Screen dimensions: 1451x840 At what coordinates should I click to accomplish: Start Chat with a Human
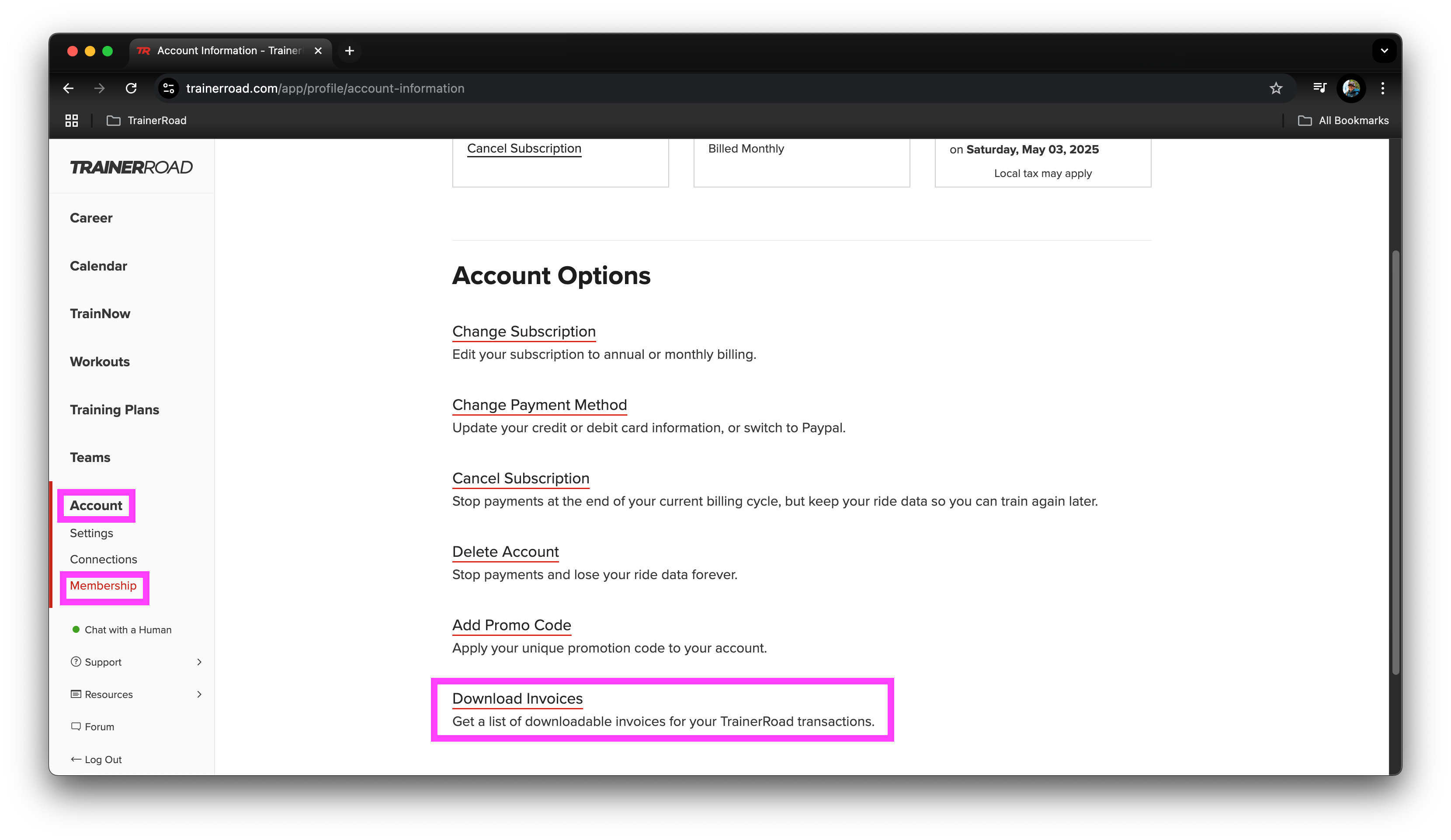[x=122, y=630]
